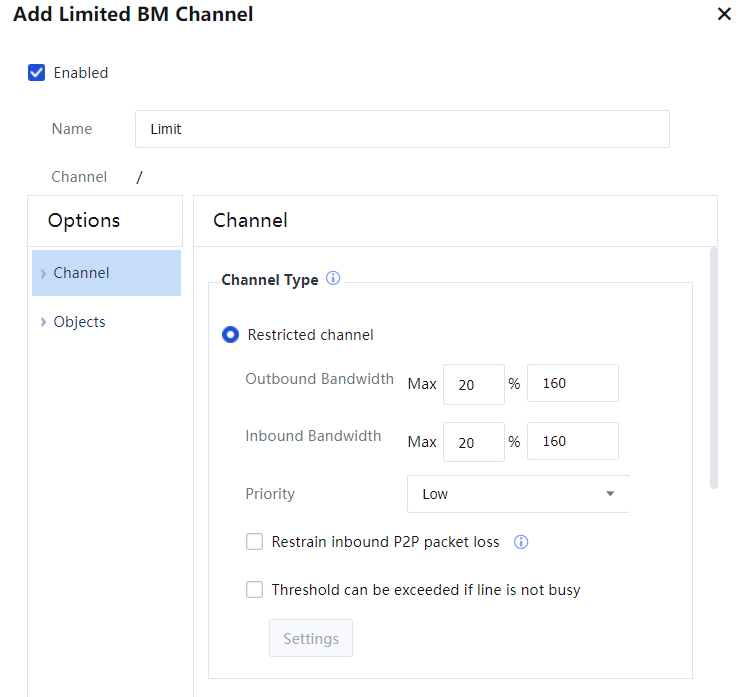Open the Priority dropdown set to Low

[518, 494]
